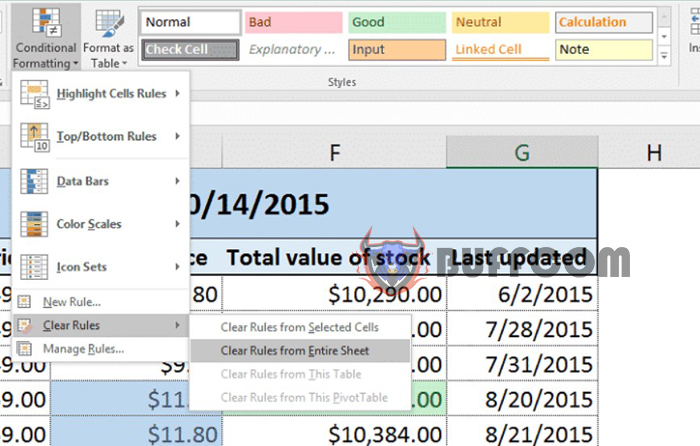Image resolution: width=700 pixels, height=446 pixels.
Task: Select column F header
Action: pos(334,152)
